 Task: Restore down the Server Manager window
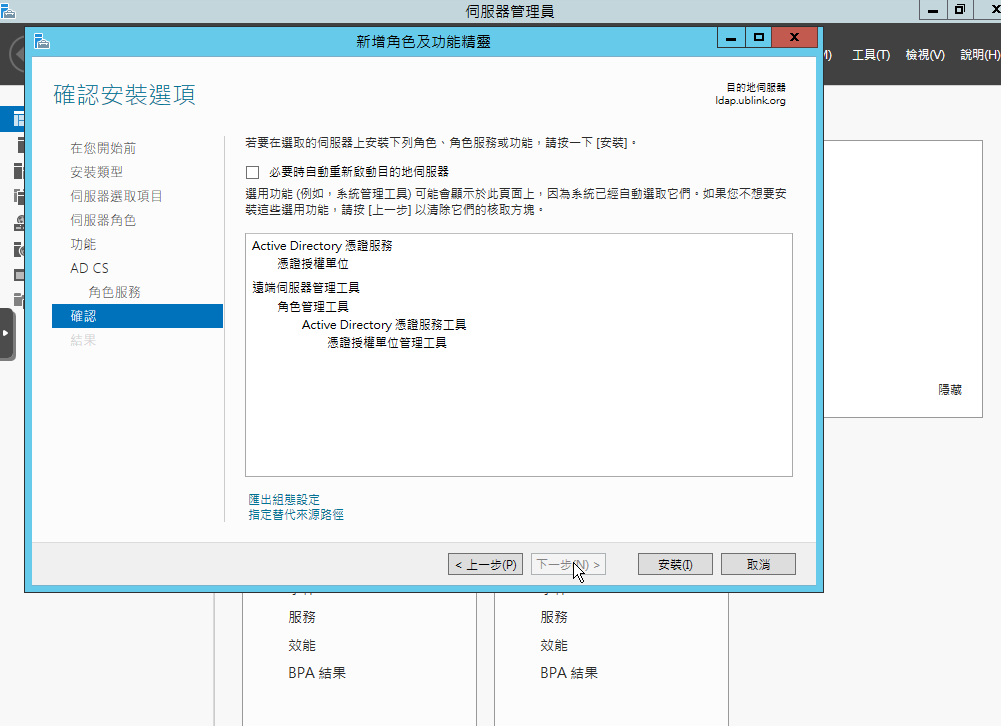(x=960, y=10)
